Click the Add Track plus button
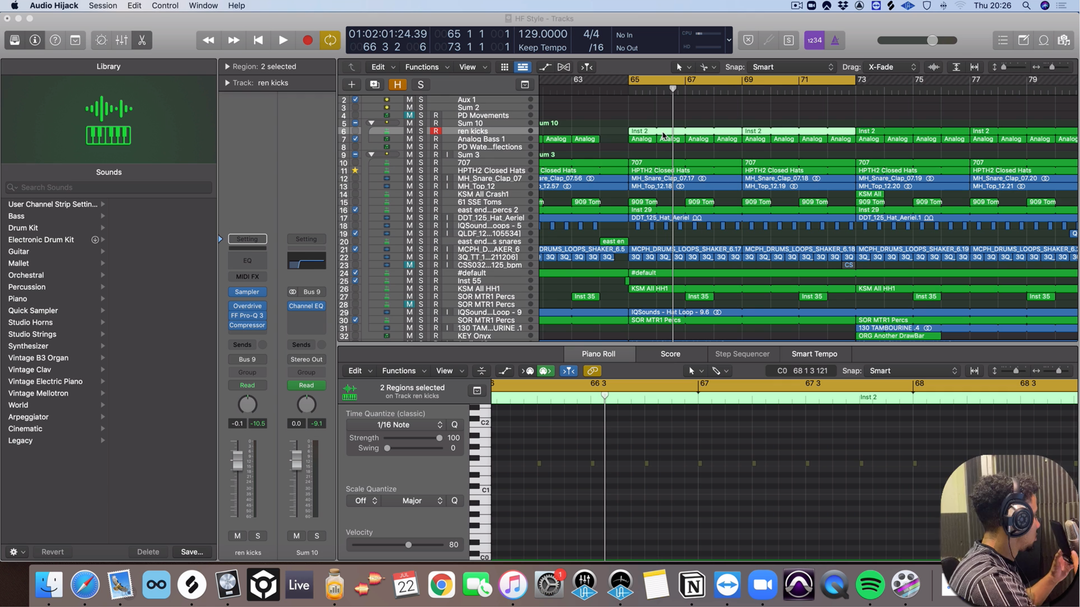The width and height of the screenshot is (1080, 607). click(x=351, y=85)
